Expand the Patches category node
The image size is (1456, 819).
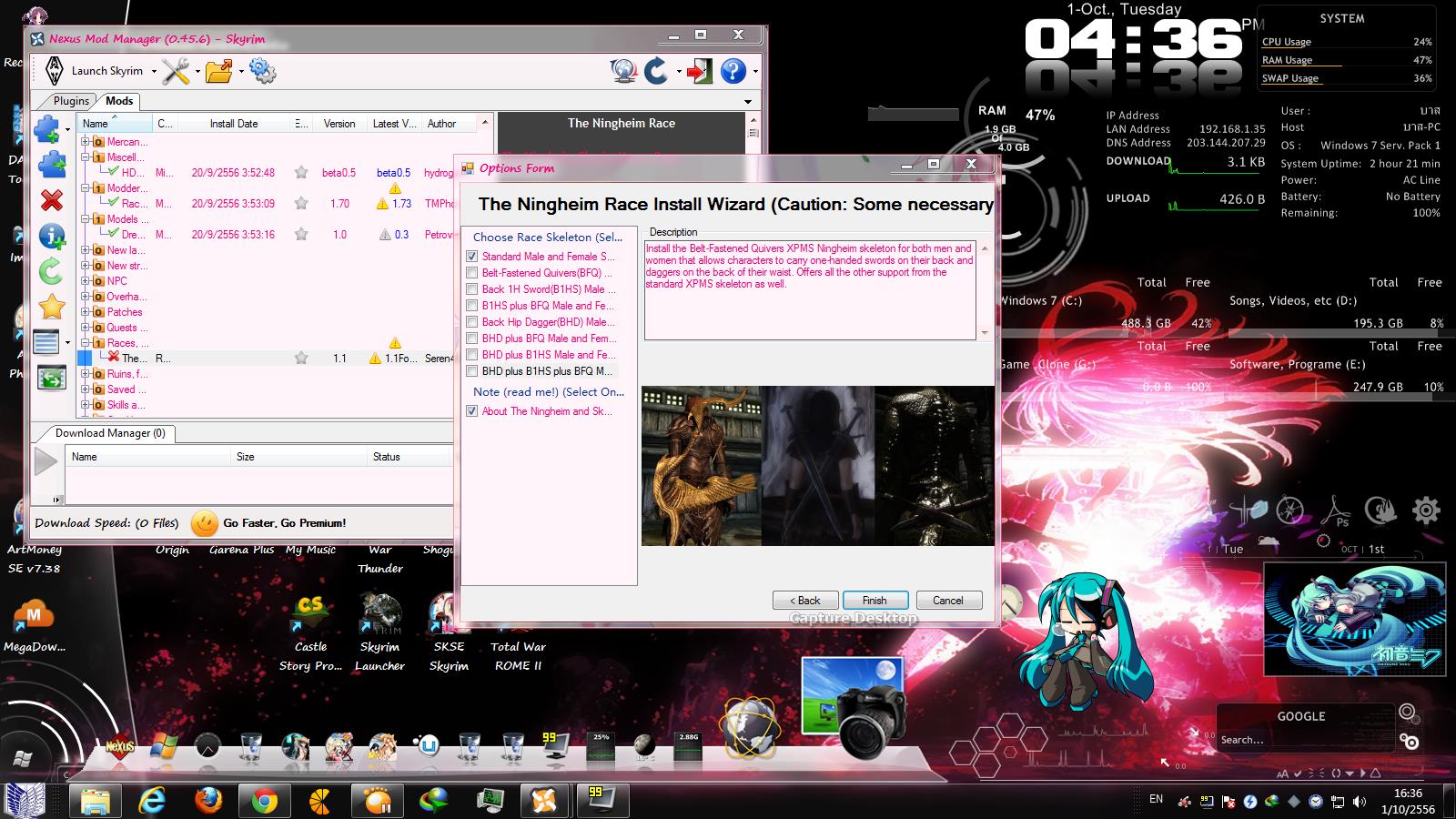click(x=86, y=312)
